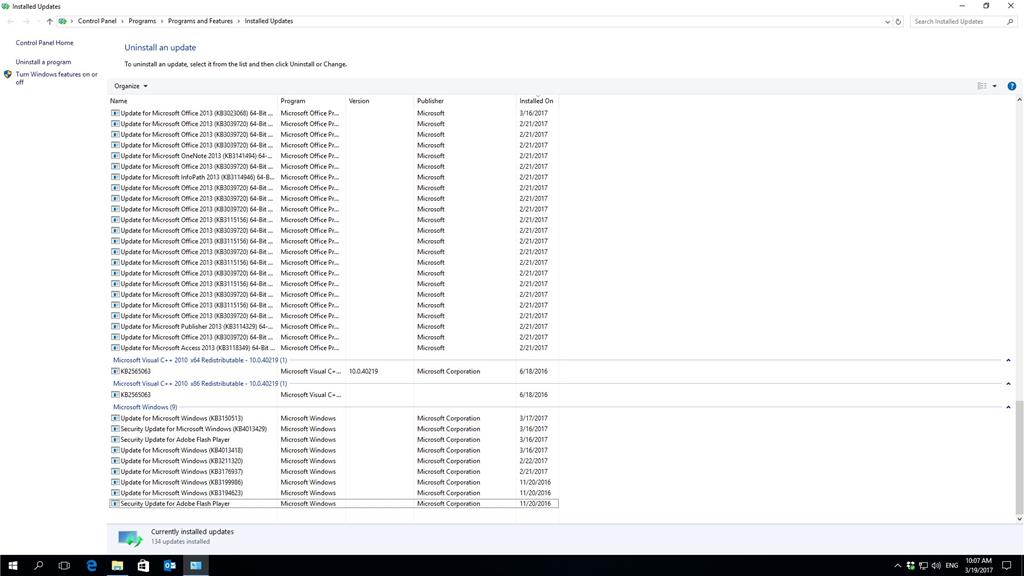This screenshot has height=576, width=1024.
Task: Open chevron after Programs and Features breadcrumb
Action: [238, 22]
